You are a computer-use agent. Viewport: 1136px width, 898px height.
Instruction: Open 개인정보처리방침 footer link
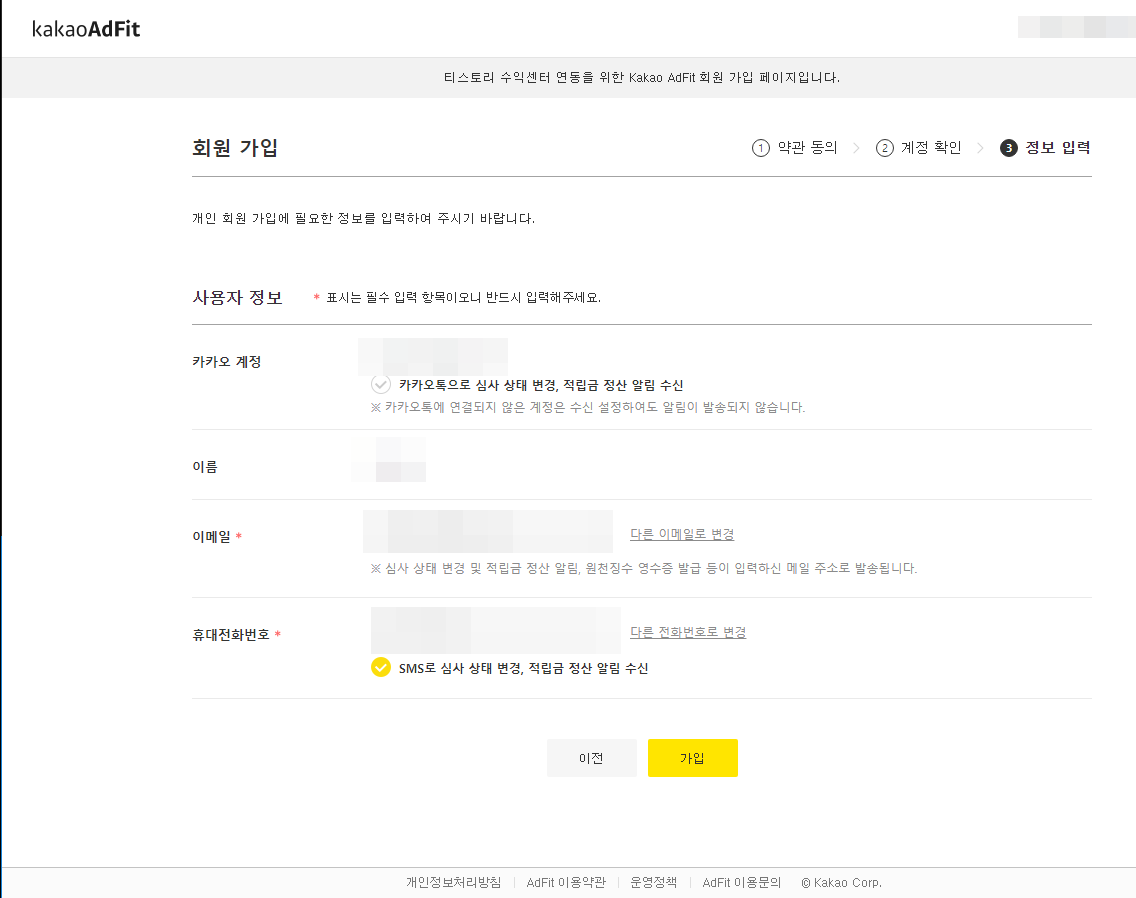pos(454,882)
